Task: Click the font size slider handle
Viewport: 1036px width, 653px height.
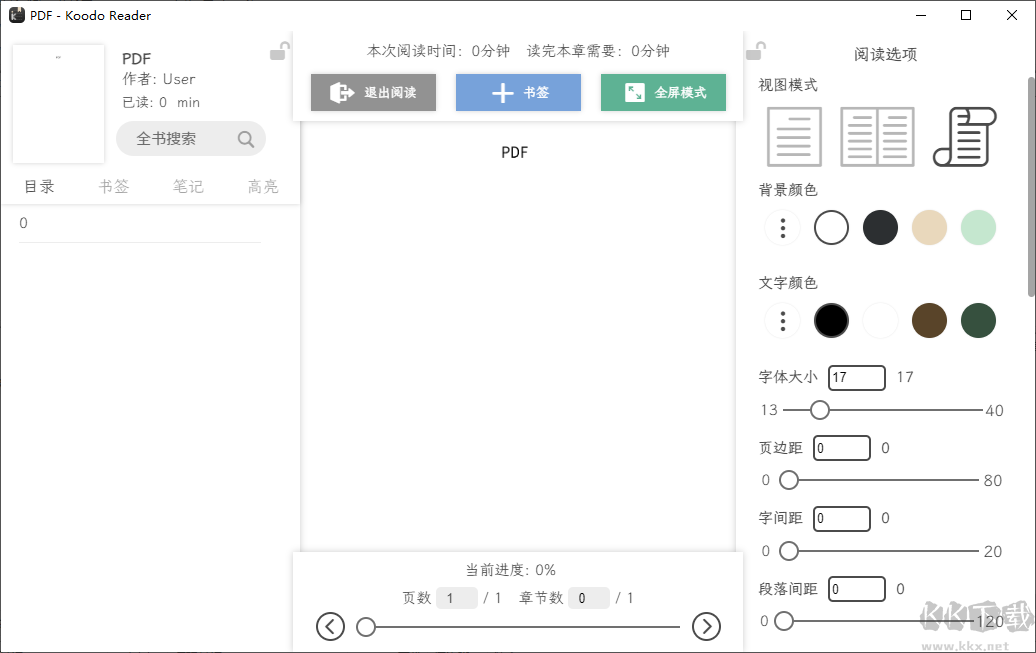Action: 820,410
